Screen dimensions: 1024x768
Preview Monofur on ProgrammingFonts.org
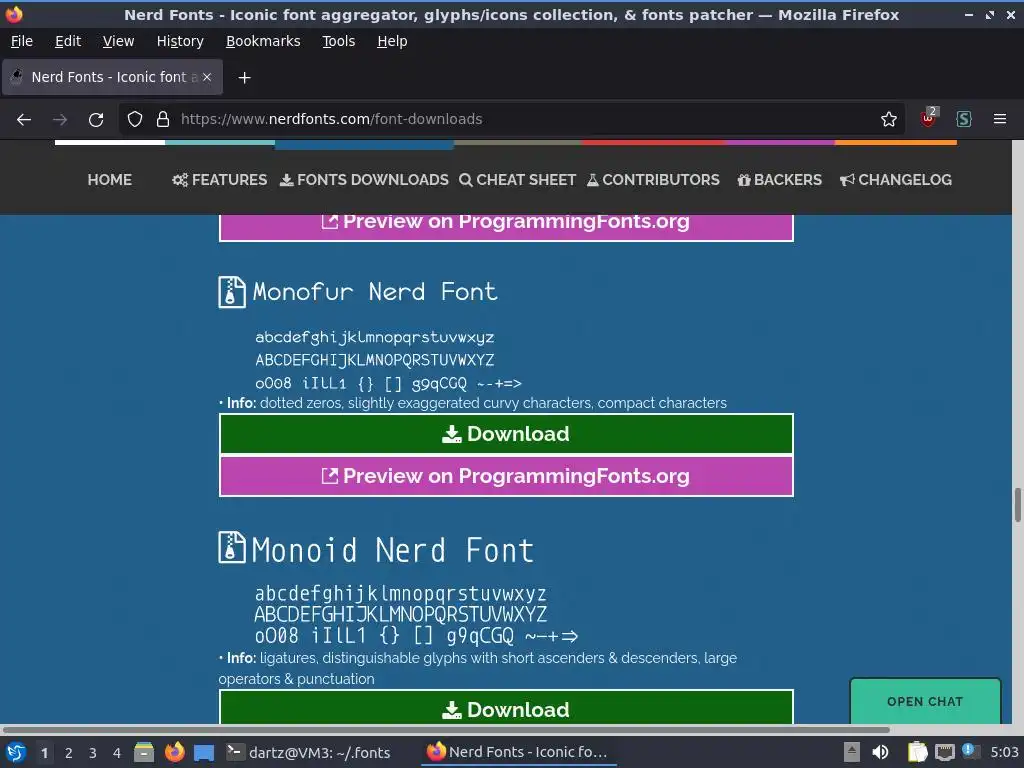click(x=506, y=476)
